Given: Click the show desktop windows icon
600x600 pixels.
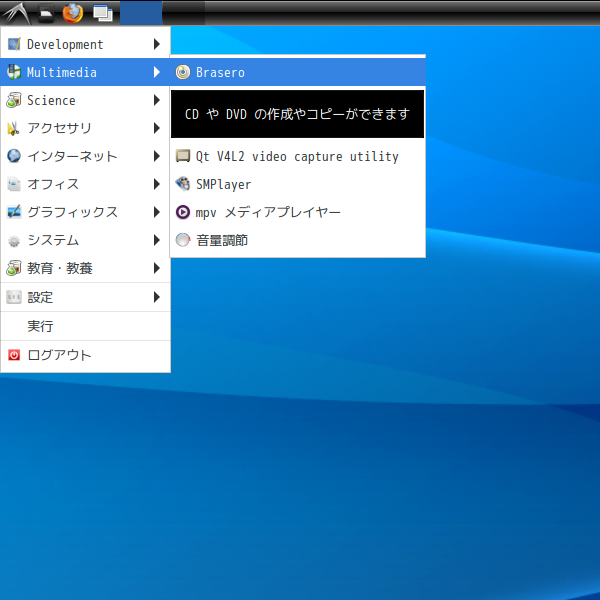Looking at the screenshot, I should point(102,13).
